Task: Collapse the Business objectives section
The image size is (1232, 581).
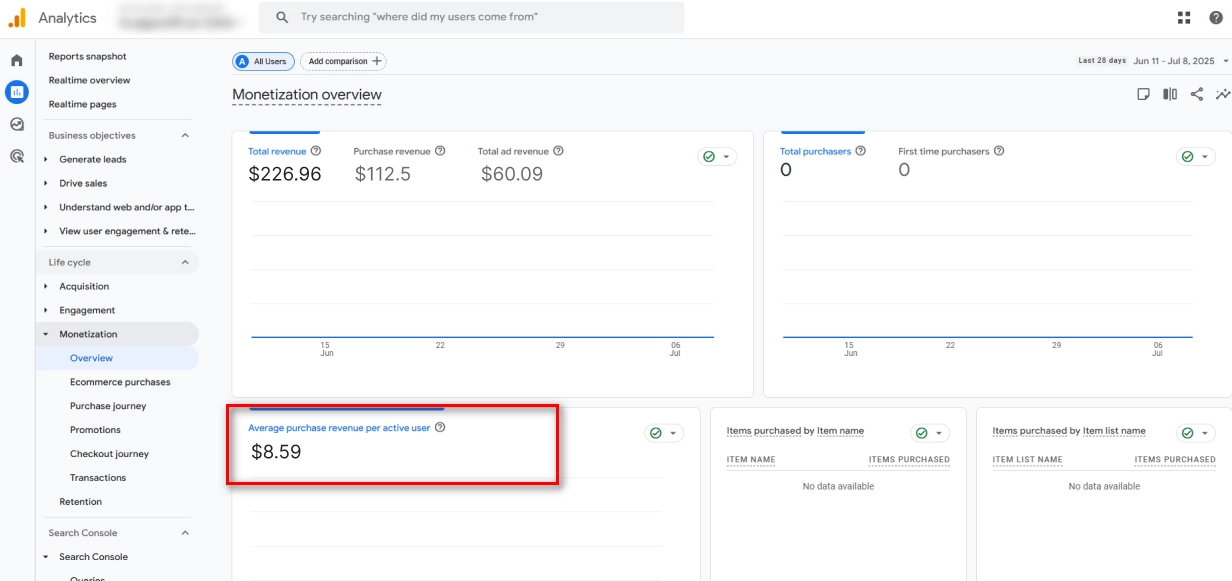Action: tap(185, 136)
